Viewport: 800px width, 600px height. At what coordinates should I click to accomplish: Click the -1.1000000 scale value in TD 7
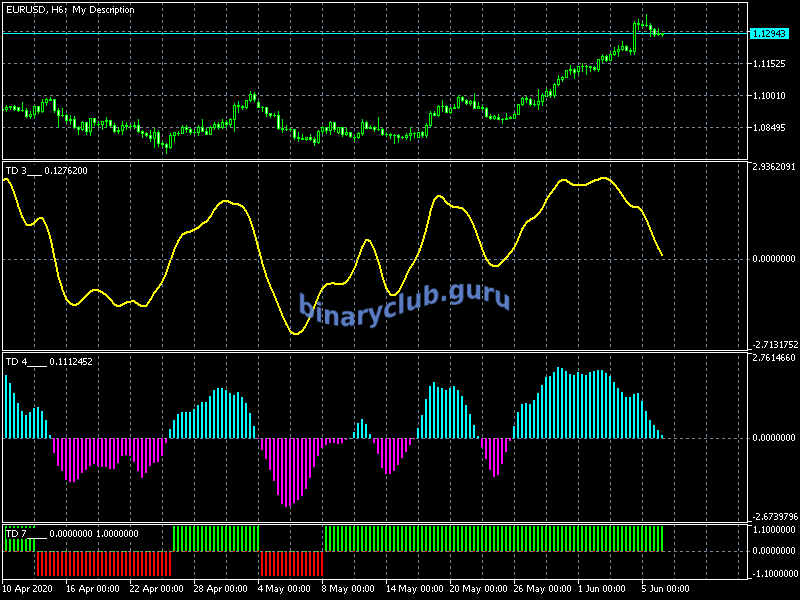773,573
